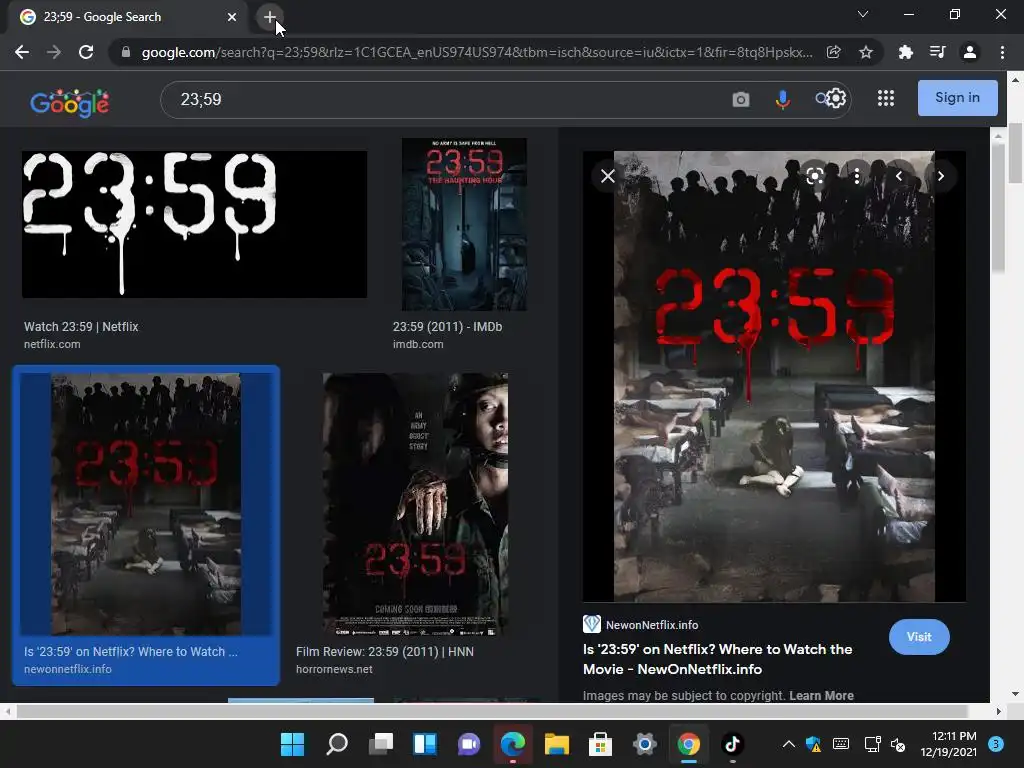Image resolution: width=1024 pixels, height=768 pixels.
Task: Share this page from address bar
Action: [x=833, y=52]
